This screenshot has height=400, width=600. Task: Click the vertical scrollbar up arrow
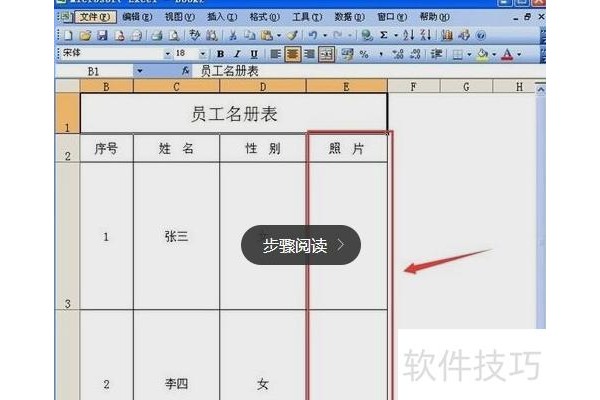[540, 90]
